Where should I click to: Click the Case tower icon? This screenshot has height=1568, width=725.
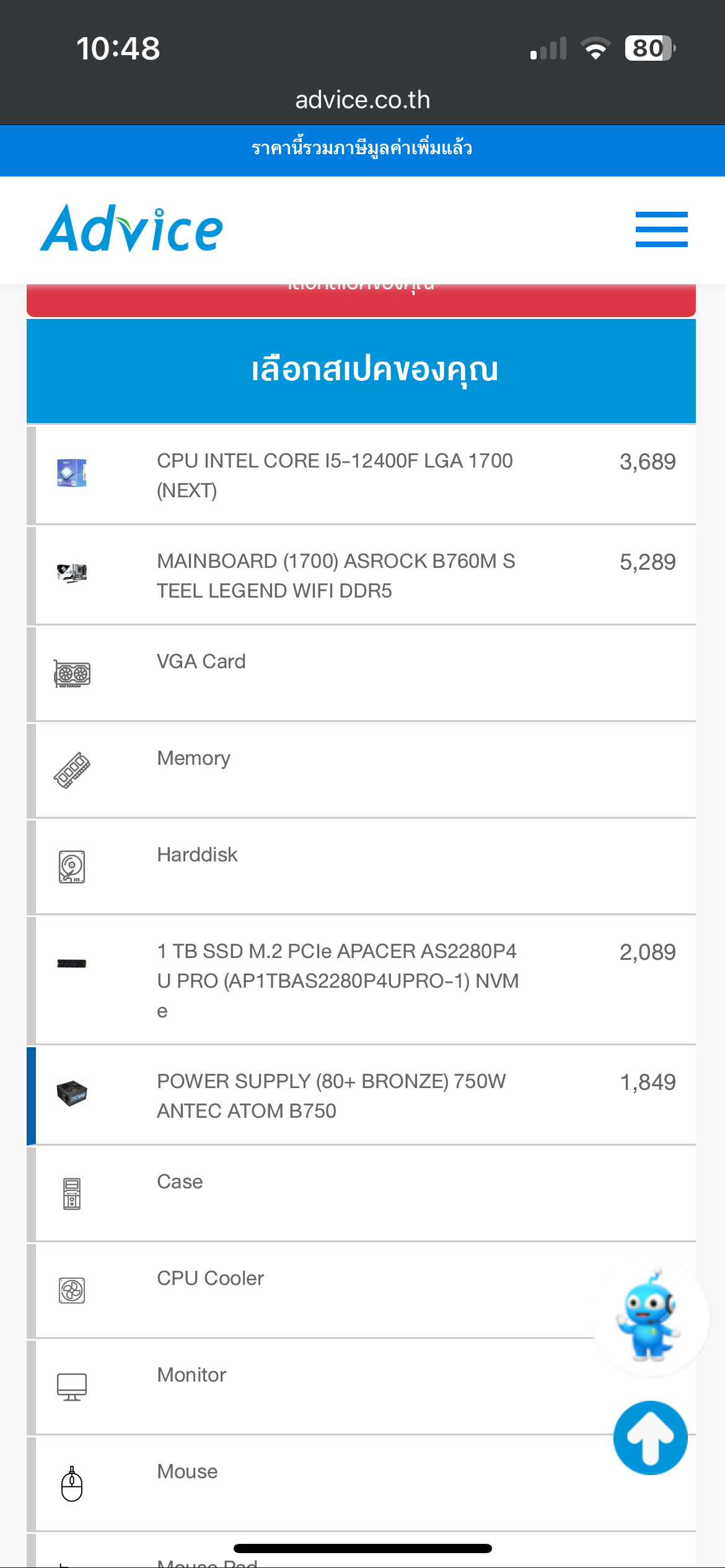(72, 1194)
